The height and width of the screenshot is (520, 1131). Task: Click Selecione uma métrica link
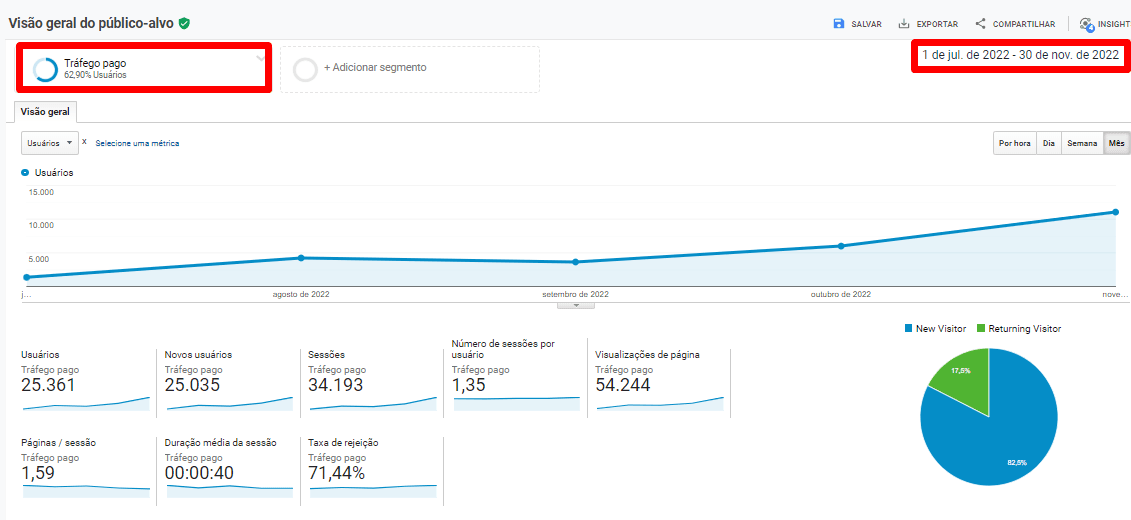(x=137, y=143)
